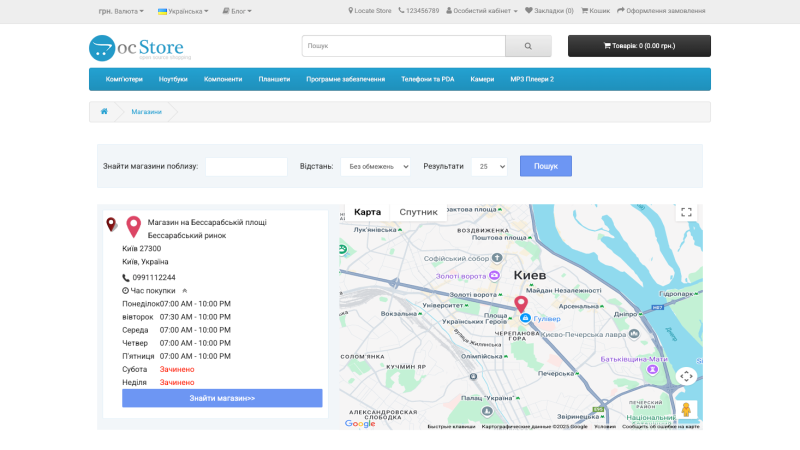The image size is (800, 450).
Task: Open the Телефони та PDA menu item
Action: 428,79
